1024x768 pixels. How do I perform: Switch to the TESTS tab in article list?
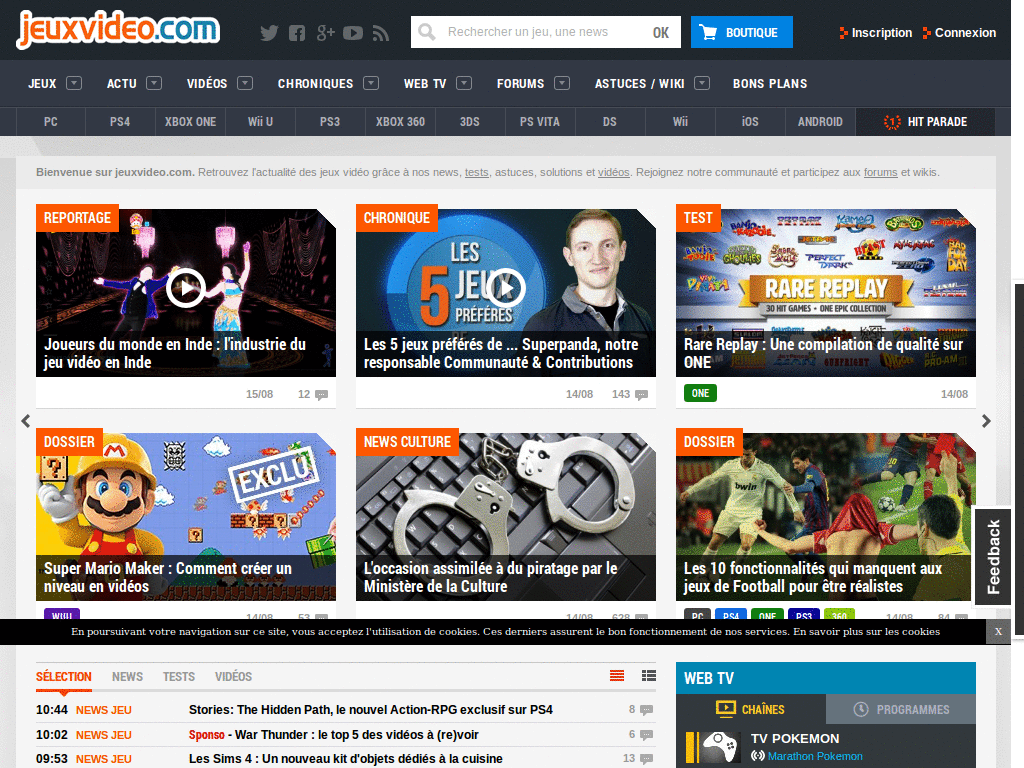click(x=179, y=677)
